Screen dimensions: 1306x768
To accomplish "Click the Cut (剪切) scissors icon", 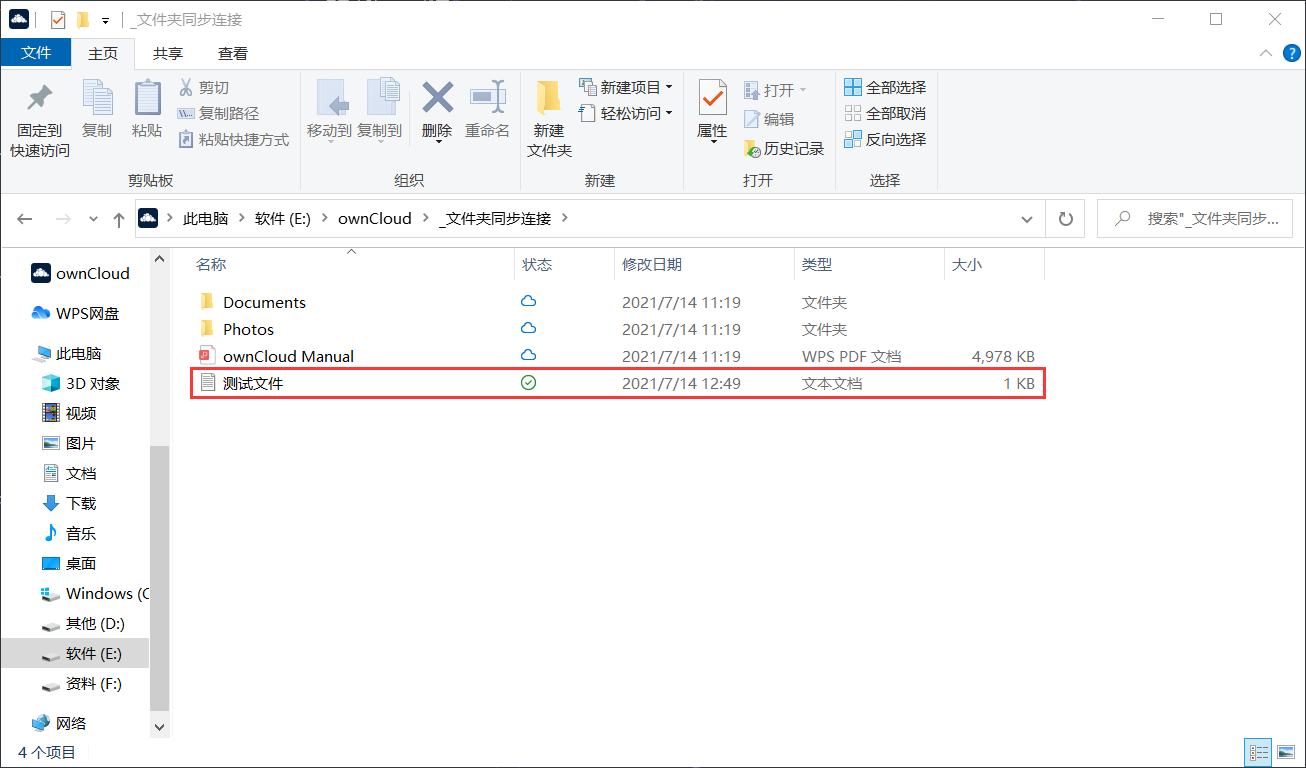I will (185, 87).
